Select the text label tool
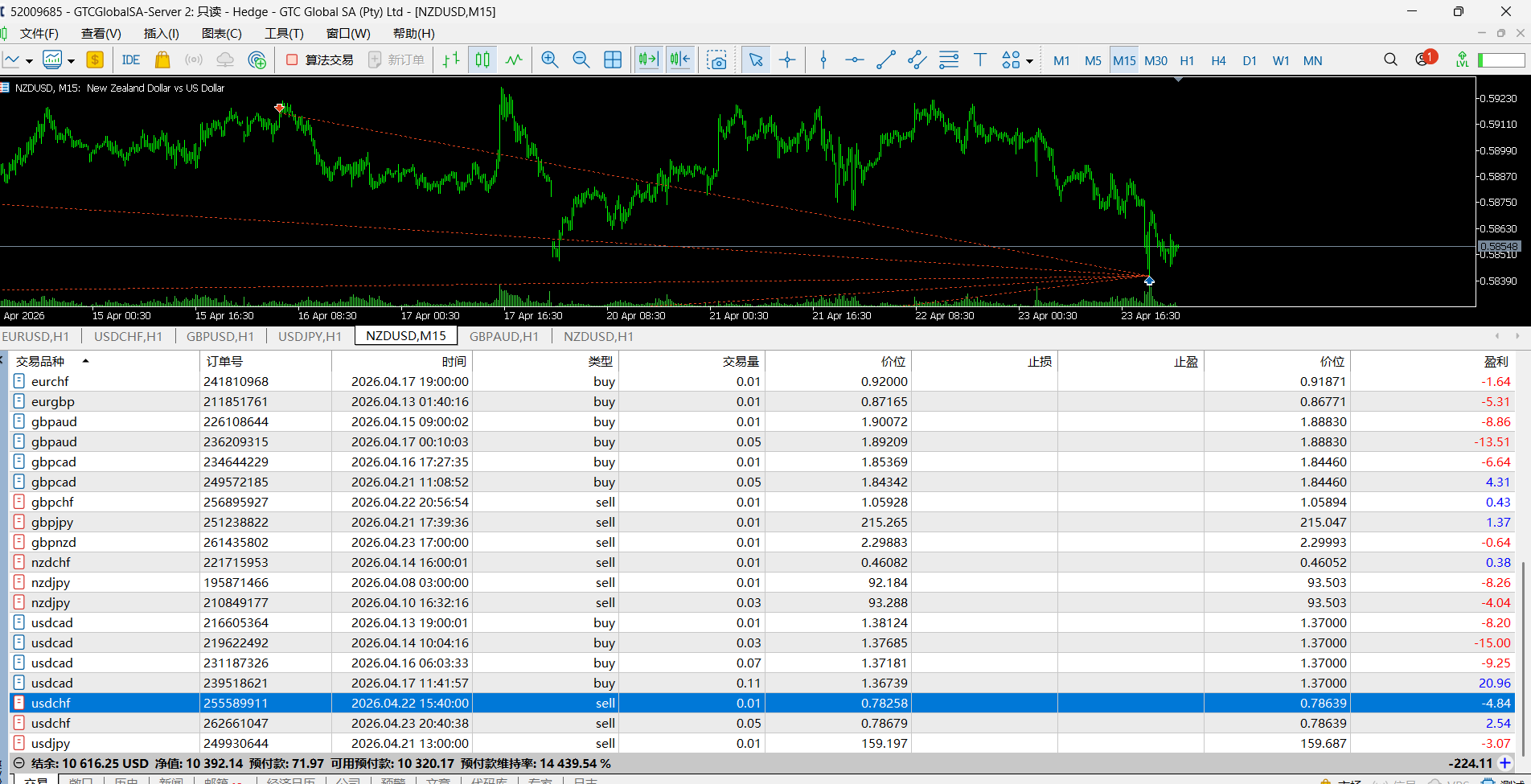The width and height of the screenshot is (1531, 784). pos(980,60)
